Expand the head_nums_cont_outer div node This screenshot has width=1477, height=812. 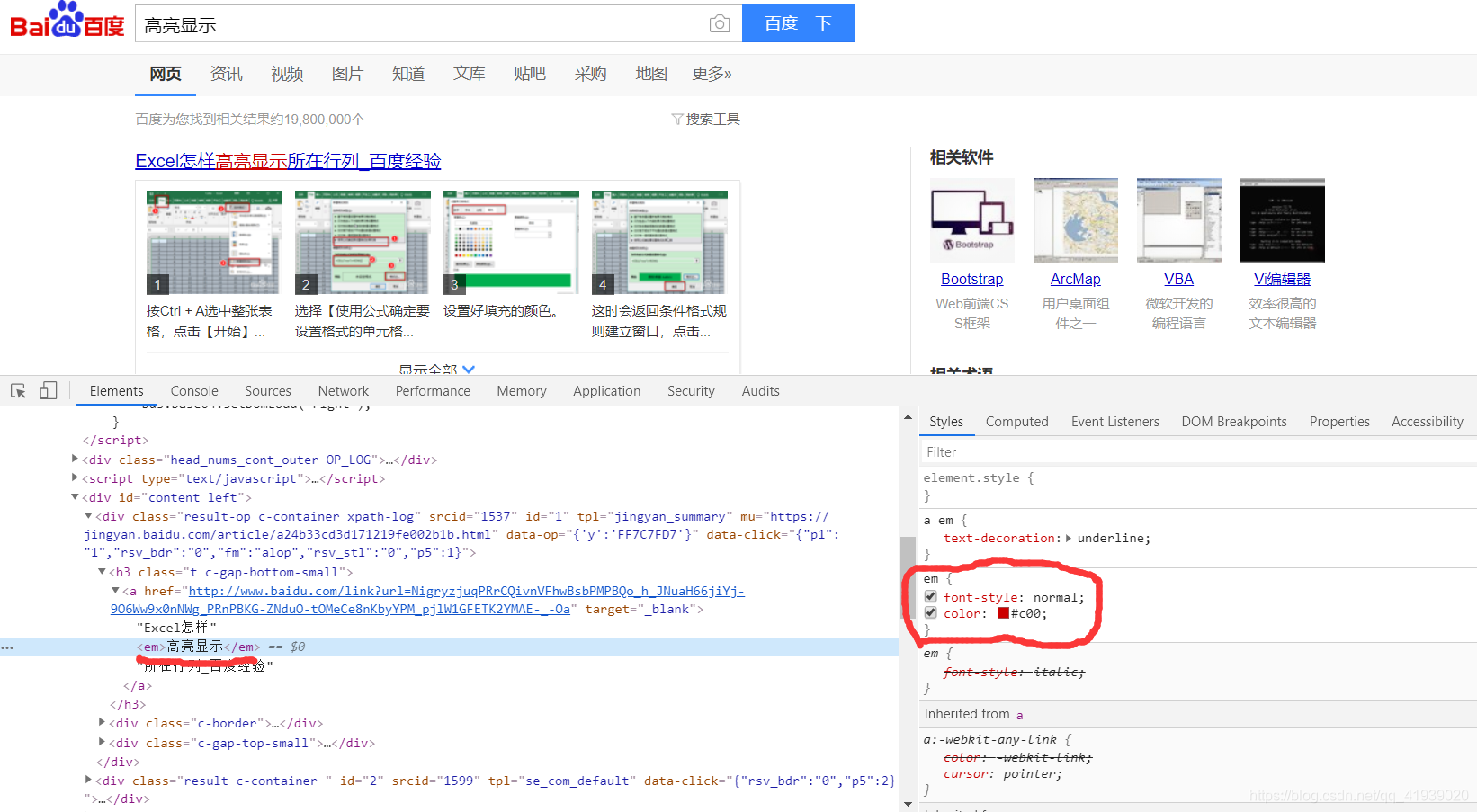pyautogui.click(x=75, y=459)
